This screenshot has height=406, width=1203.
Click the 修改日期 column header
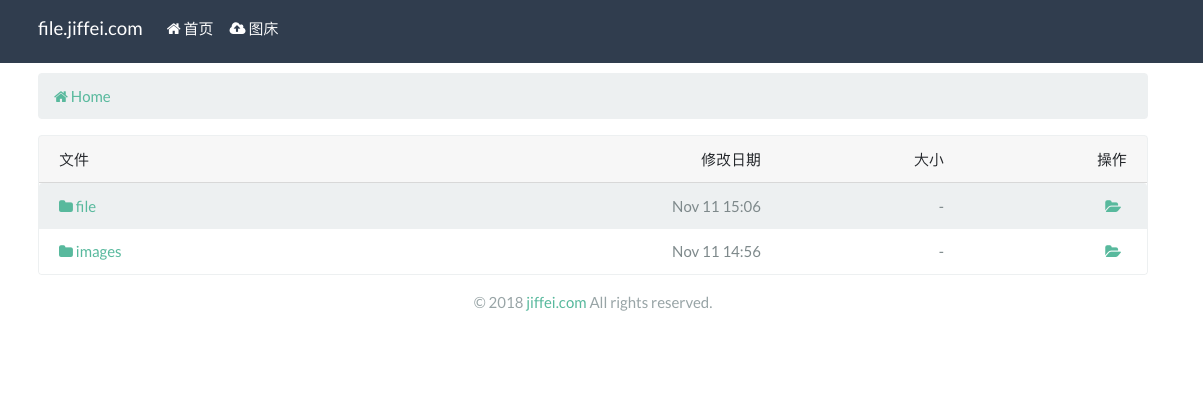pyautogui.click(x=731, y=160)
